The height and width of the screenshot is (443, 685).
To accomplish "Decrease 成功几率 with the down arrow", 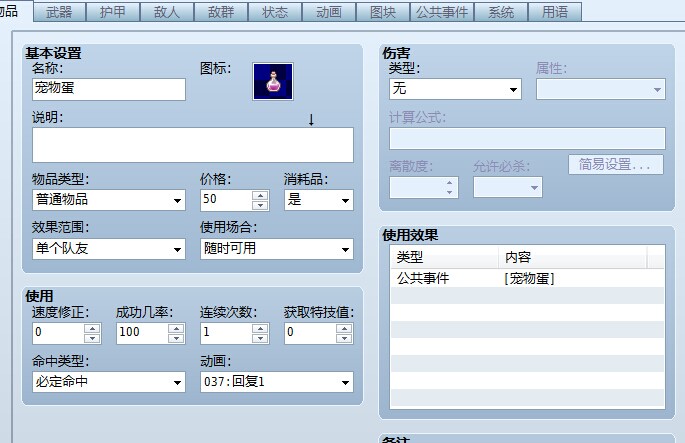I will point(176,339).
